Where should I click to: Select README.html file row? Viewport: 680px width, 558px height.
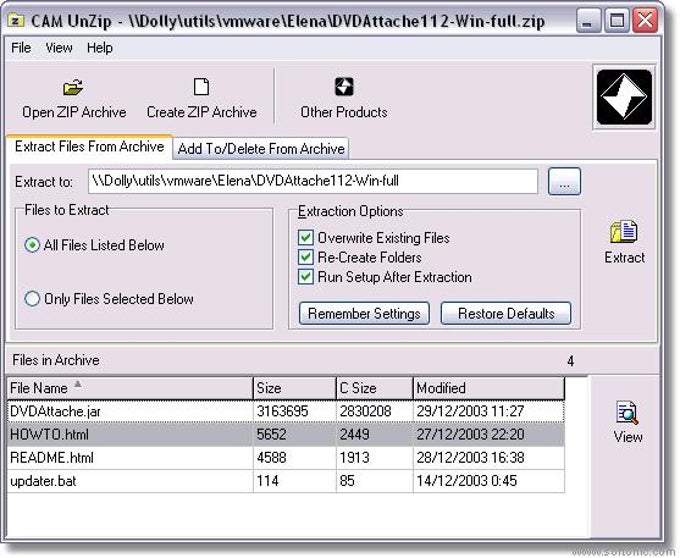[286, 458]
